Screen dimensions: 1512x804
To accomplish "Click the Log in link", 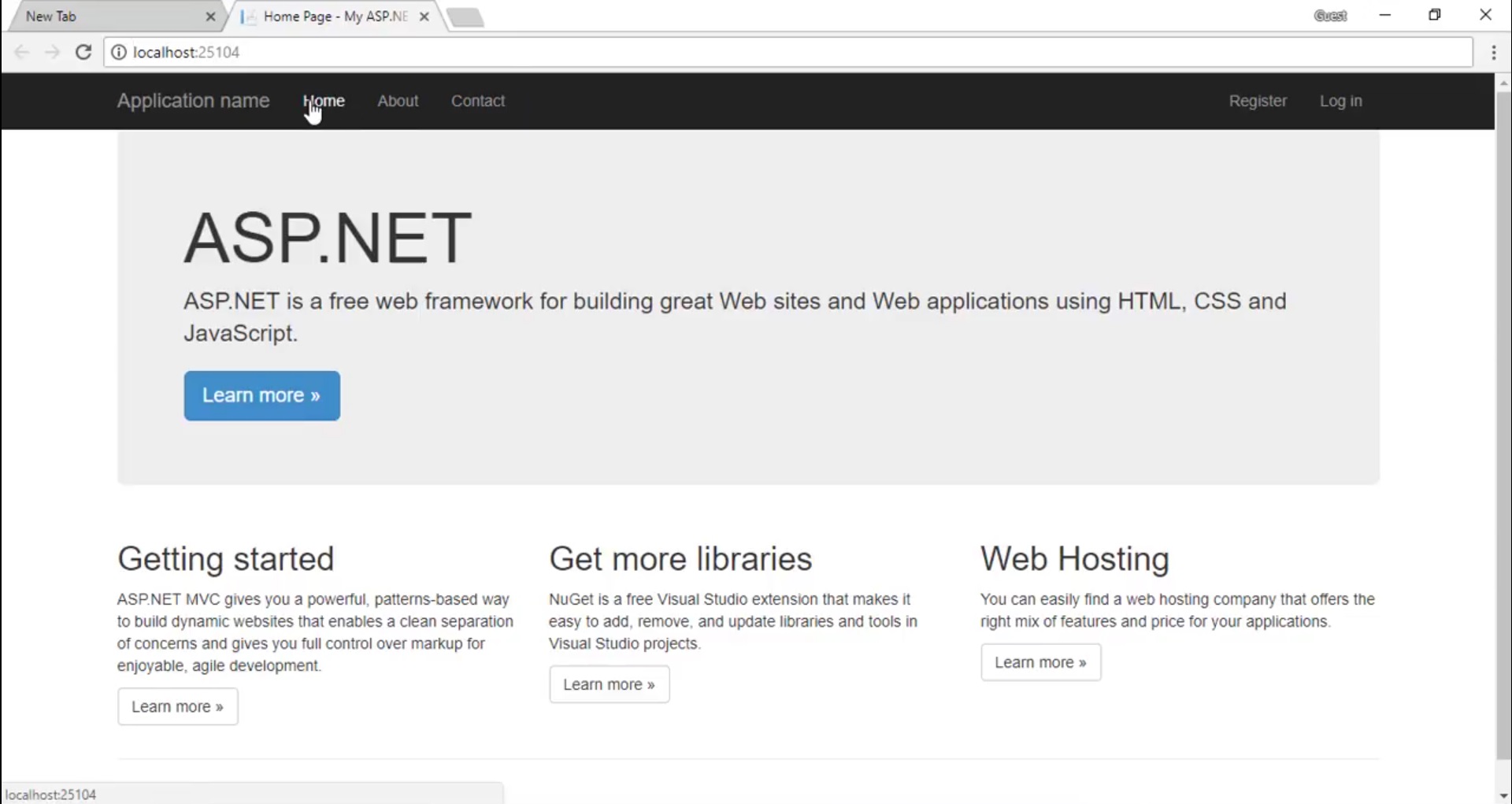I will [x=1341, y=101].
